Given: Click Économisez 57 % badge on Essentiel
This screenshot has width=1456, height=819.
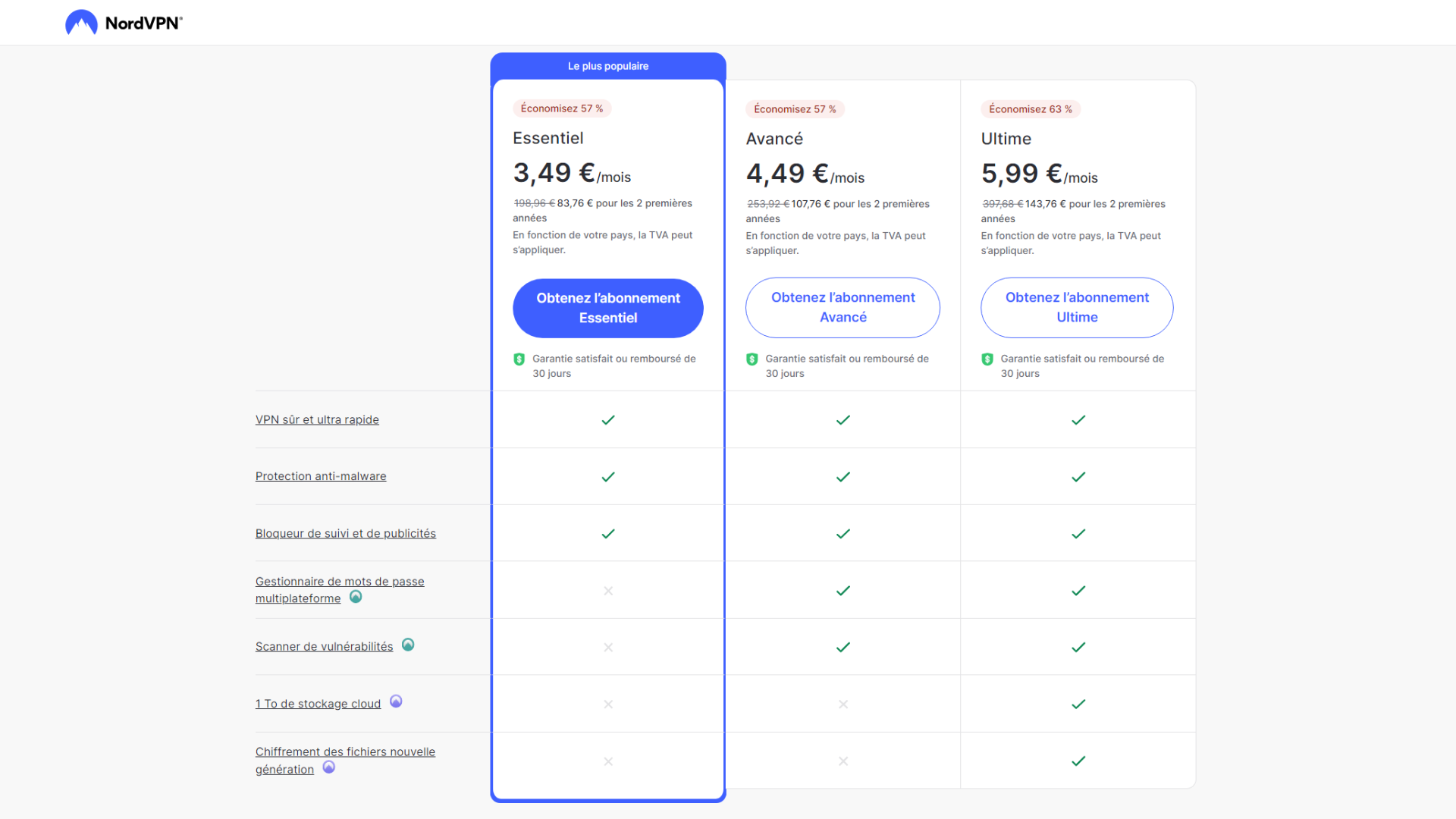Looking at the screenshot, I should tap(562, 108).
